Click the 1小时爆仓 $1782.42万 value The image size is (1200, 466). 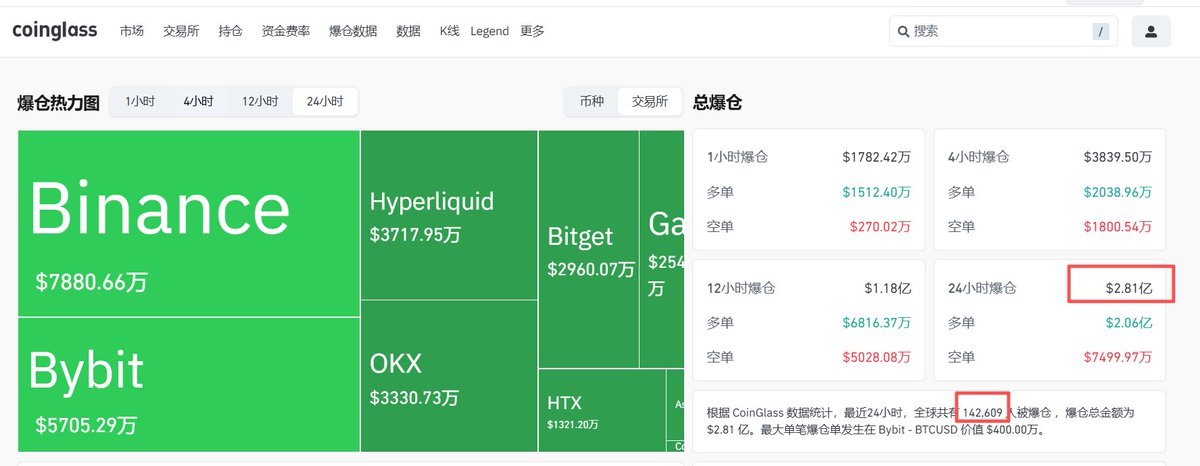[876, 157]
